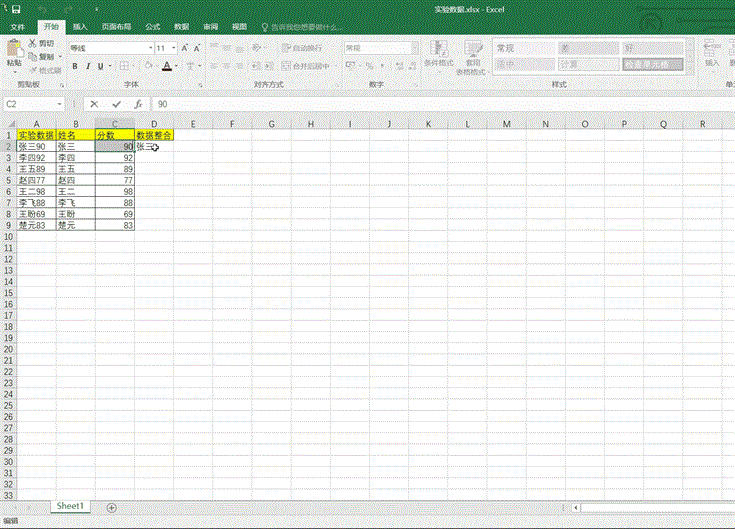Viewport: 735px width, 529px height.
Task: Click the Save icon in title bar
Action: click(16, 8)
